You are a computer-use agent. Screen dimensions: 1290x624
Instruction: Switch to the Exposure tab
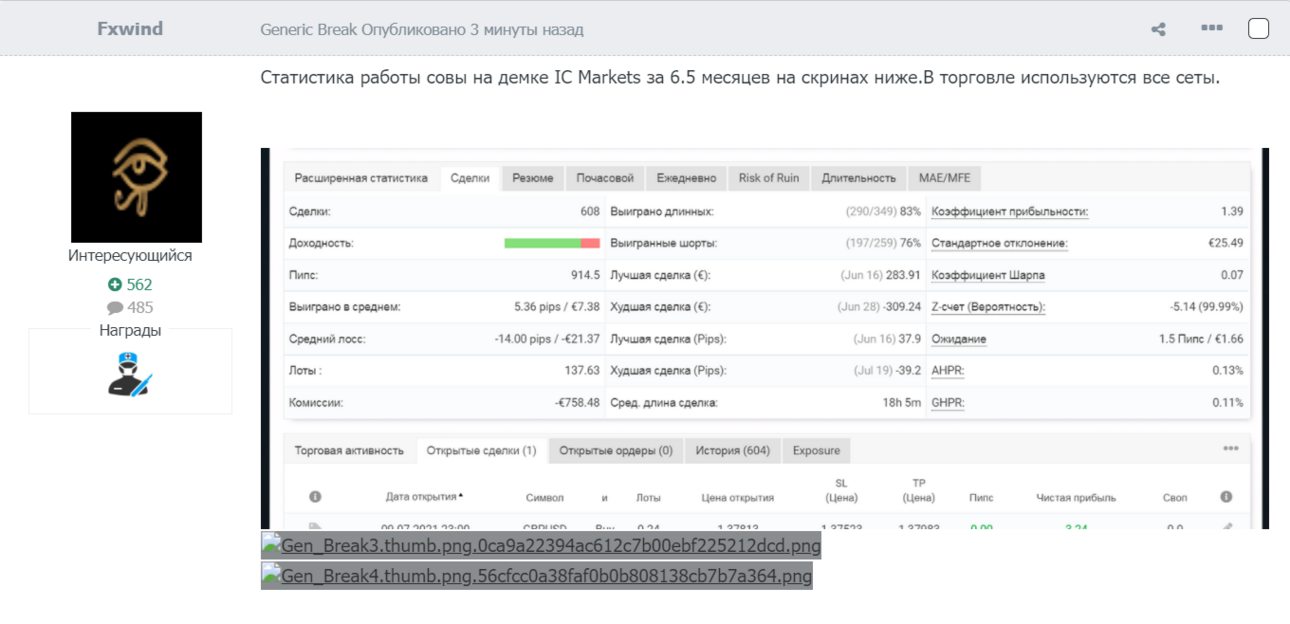(816, 450)
